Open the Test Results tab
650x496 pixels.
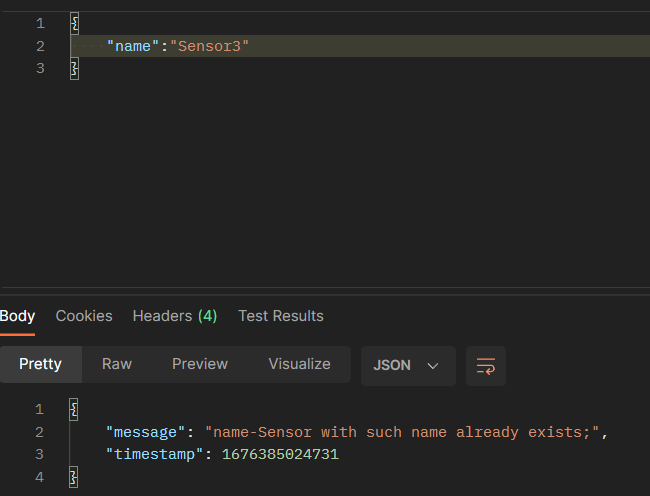[x=281, y=316]
